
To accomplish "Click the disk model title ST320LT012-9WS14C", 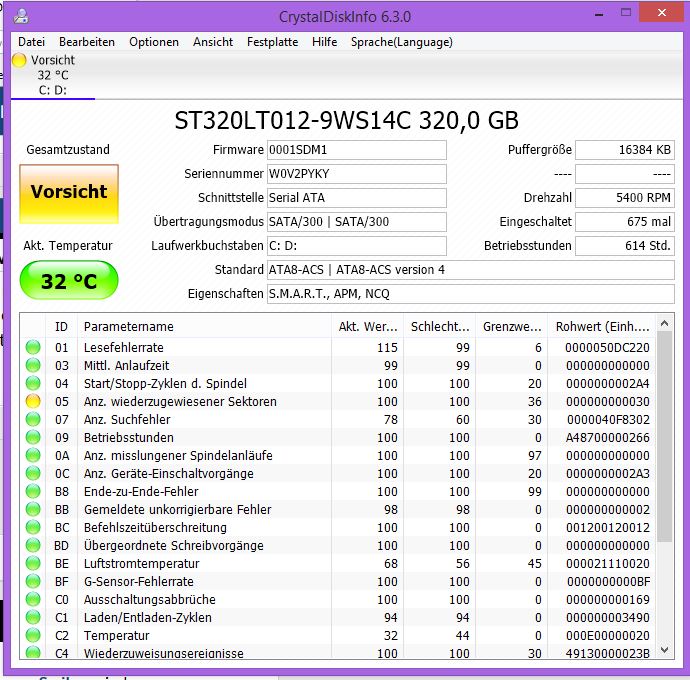I will click(346, 120).
